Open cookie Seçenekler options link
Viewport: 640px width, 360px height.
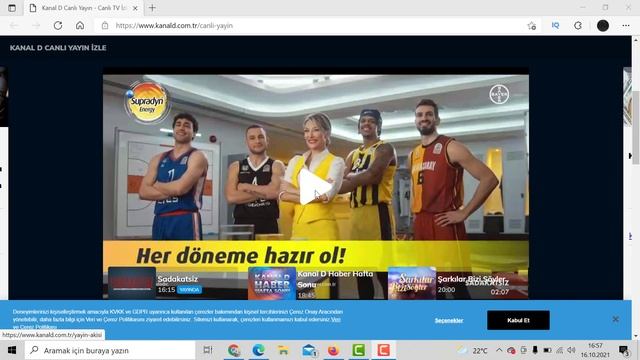coord(449,320)
